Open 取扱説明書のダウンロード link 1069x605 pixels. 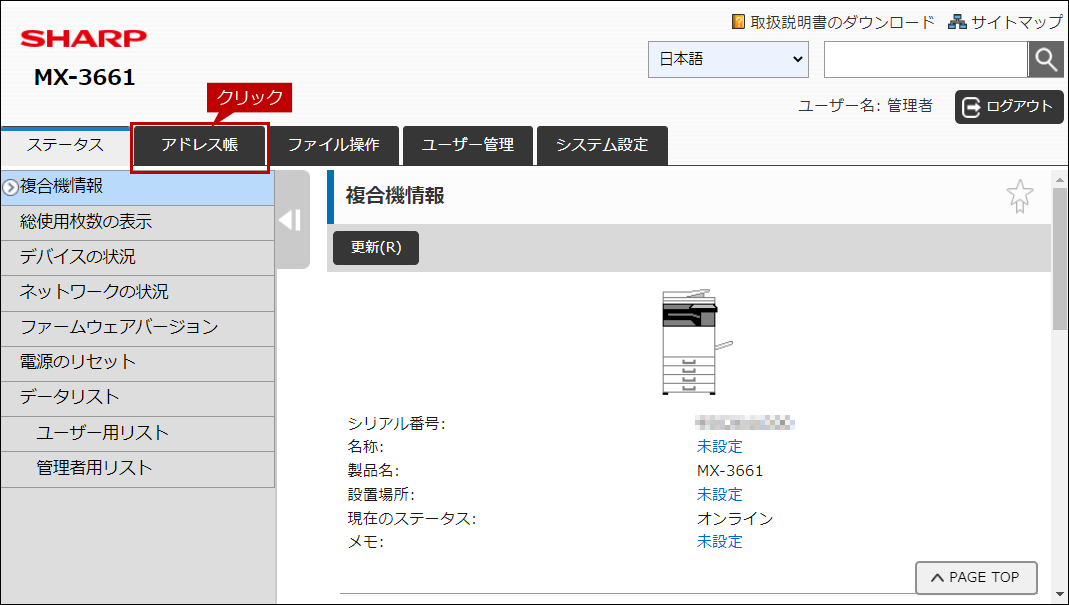(x=842, y=22)
